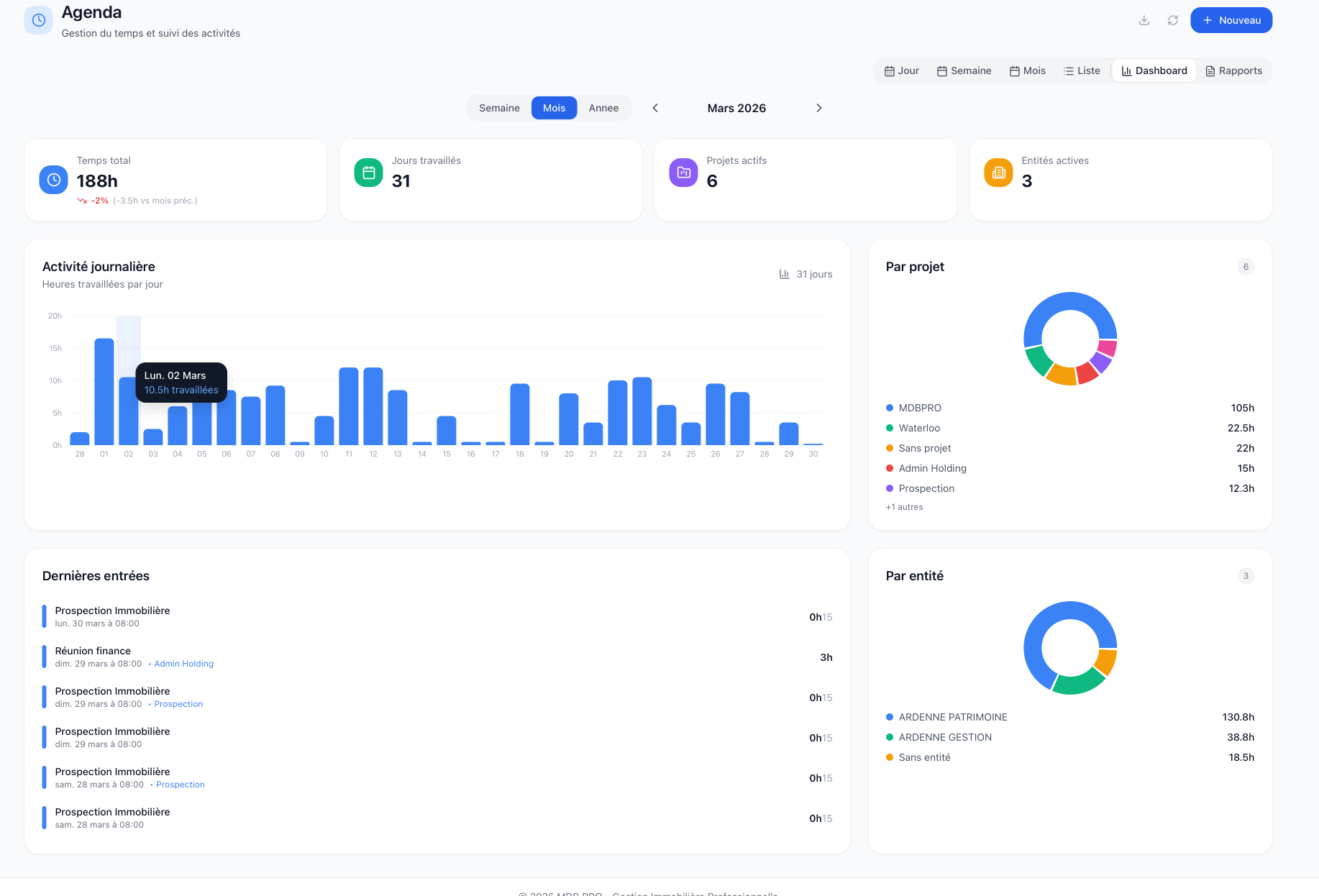Switch to the Jour view tab
Image resolution: width=1319 pixels, height=896 pixels.
point(902,70)
